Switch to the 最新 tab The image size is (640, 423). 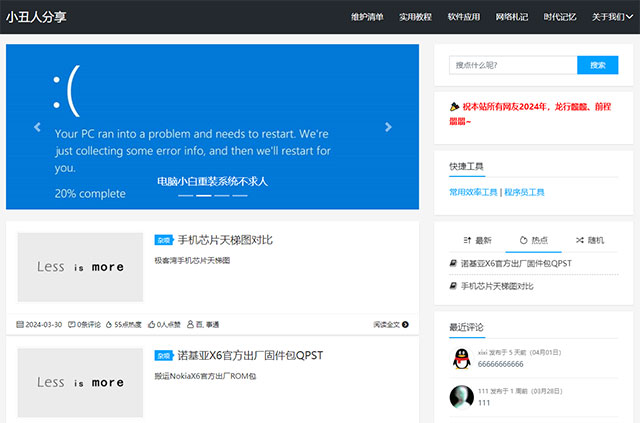pyautogui.click(x=477, y=240)
